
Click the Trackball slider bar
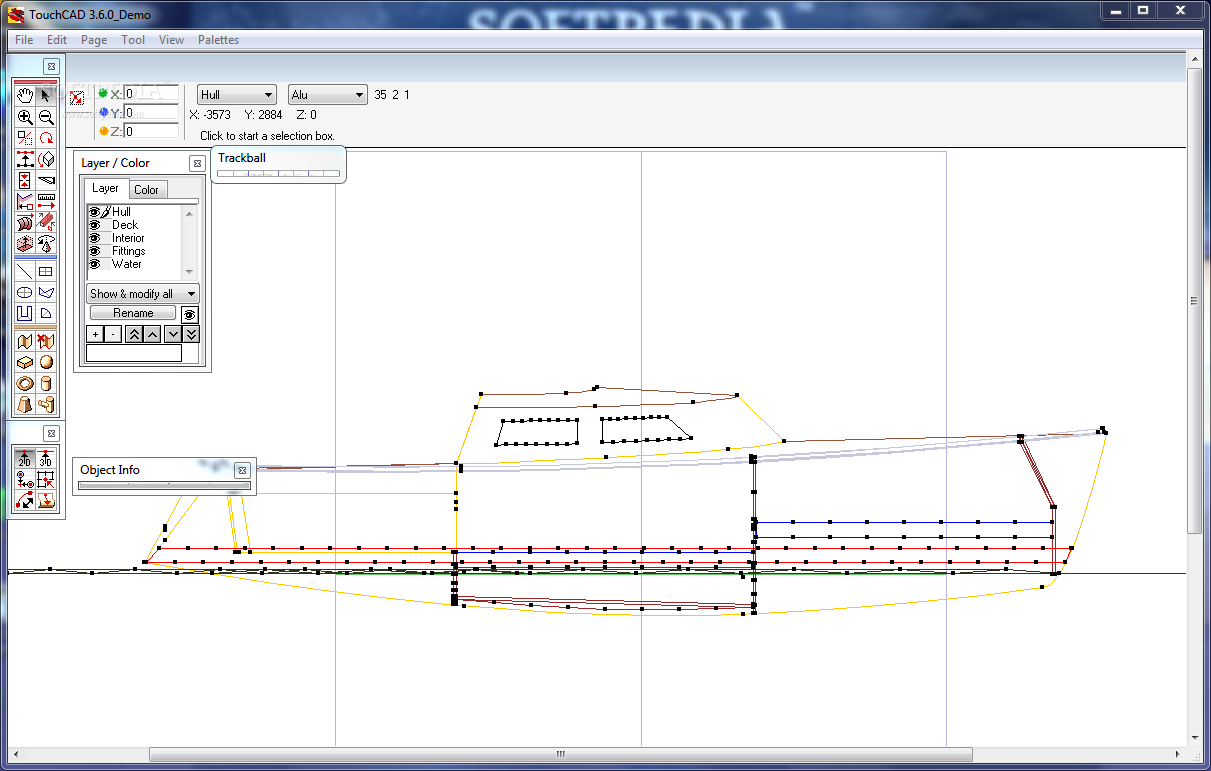278,173
